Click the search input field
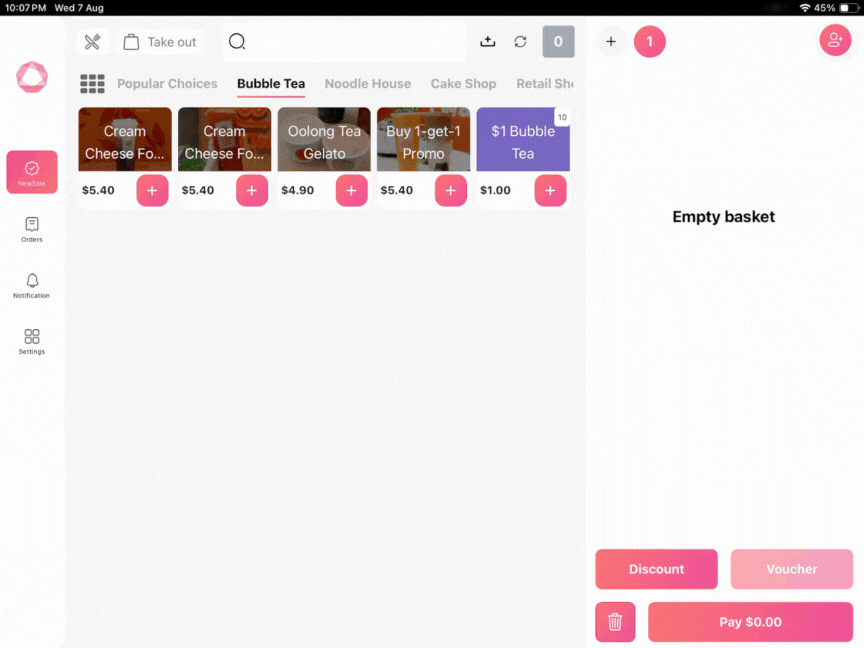The width and height of the screenshot is (864, 648). (345, 42)
